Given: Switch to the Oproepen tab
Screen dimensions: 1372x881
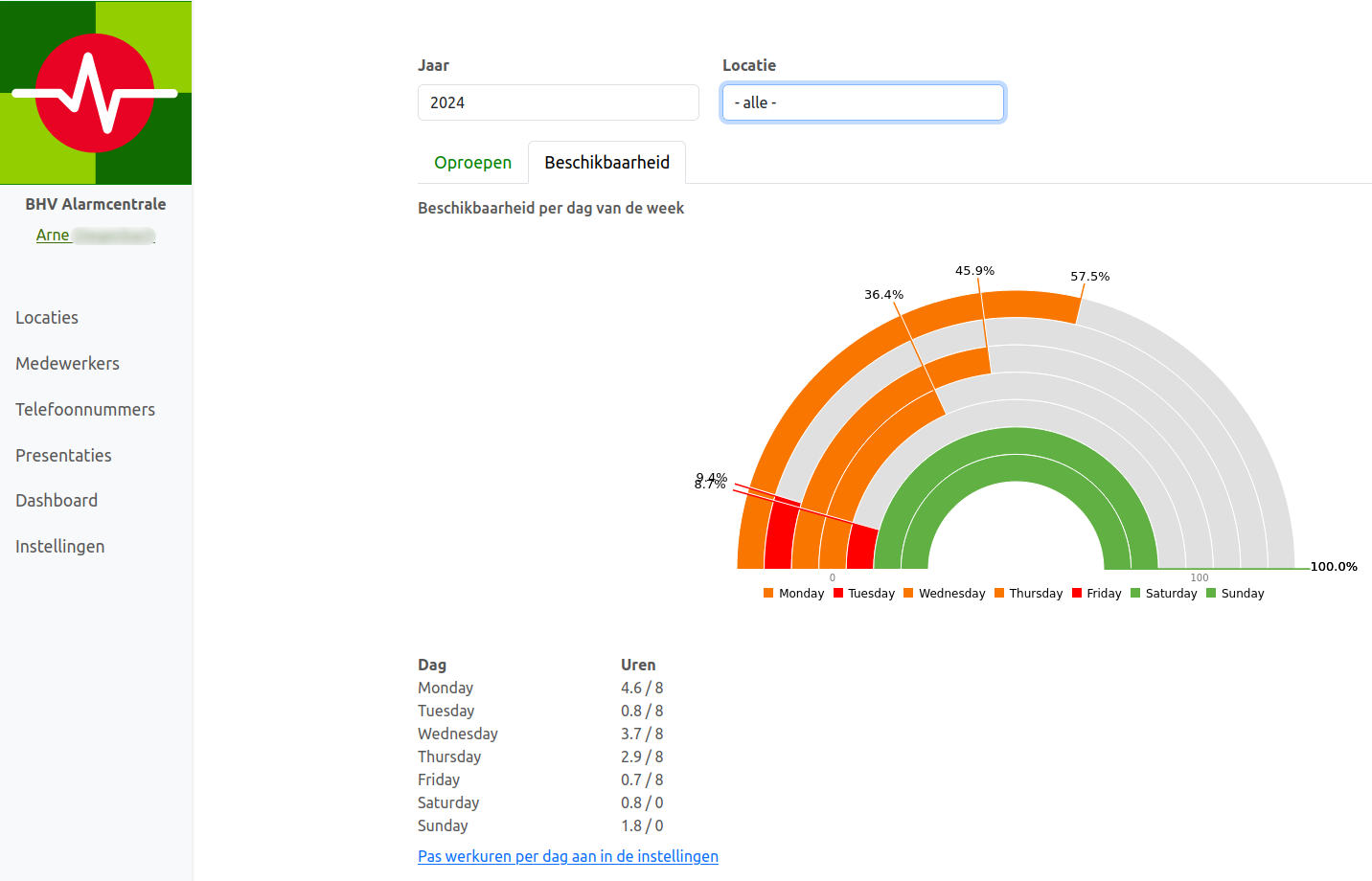Looking at the screenshot, I should click(x=472, y=163).
